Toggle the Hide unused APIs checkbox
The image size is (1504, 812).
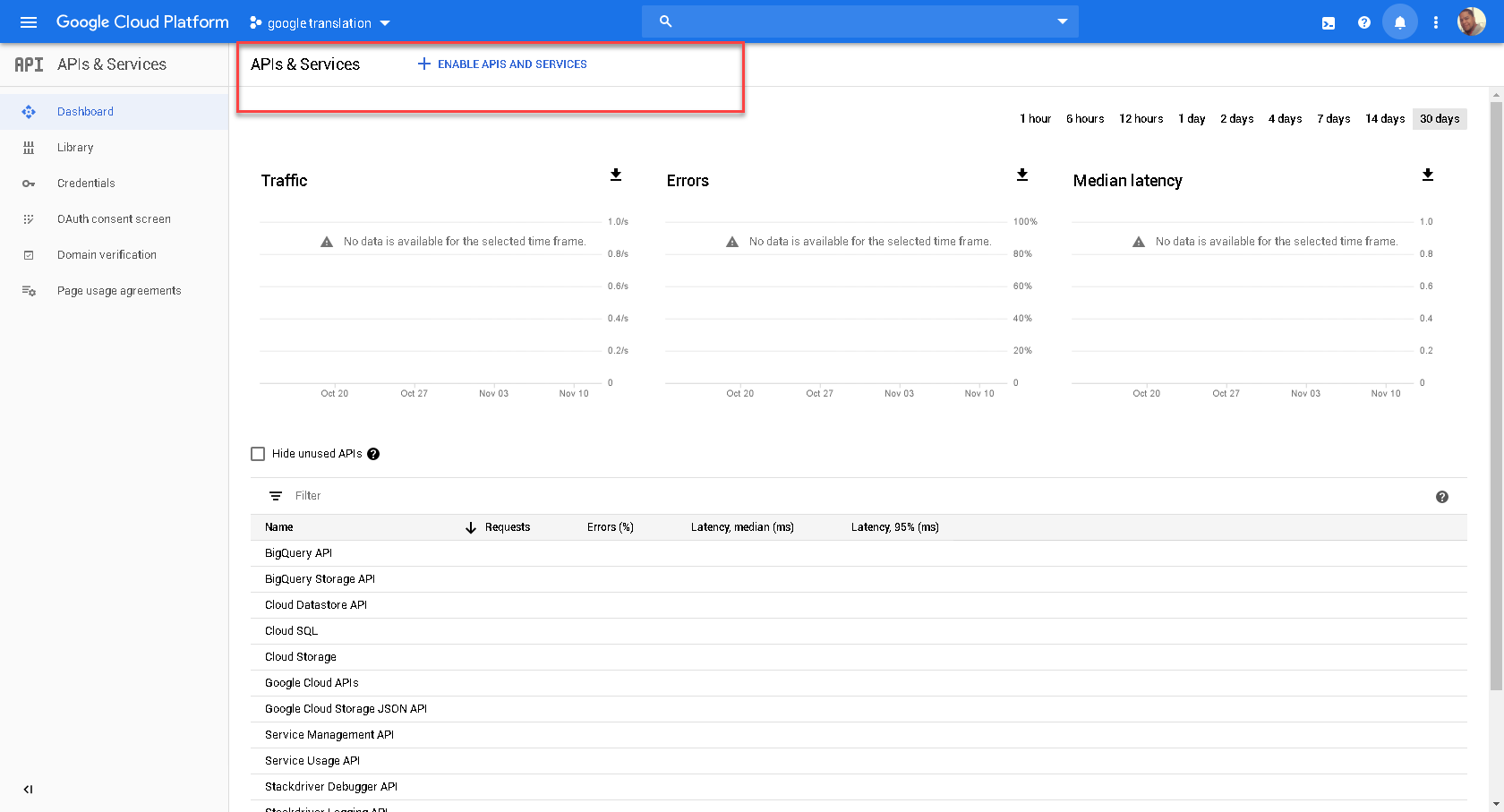pyautogui.click(x=258, y=454)
